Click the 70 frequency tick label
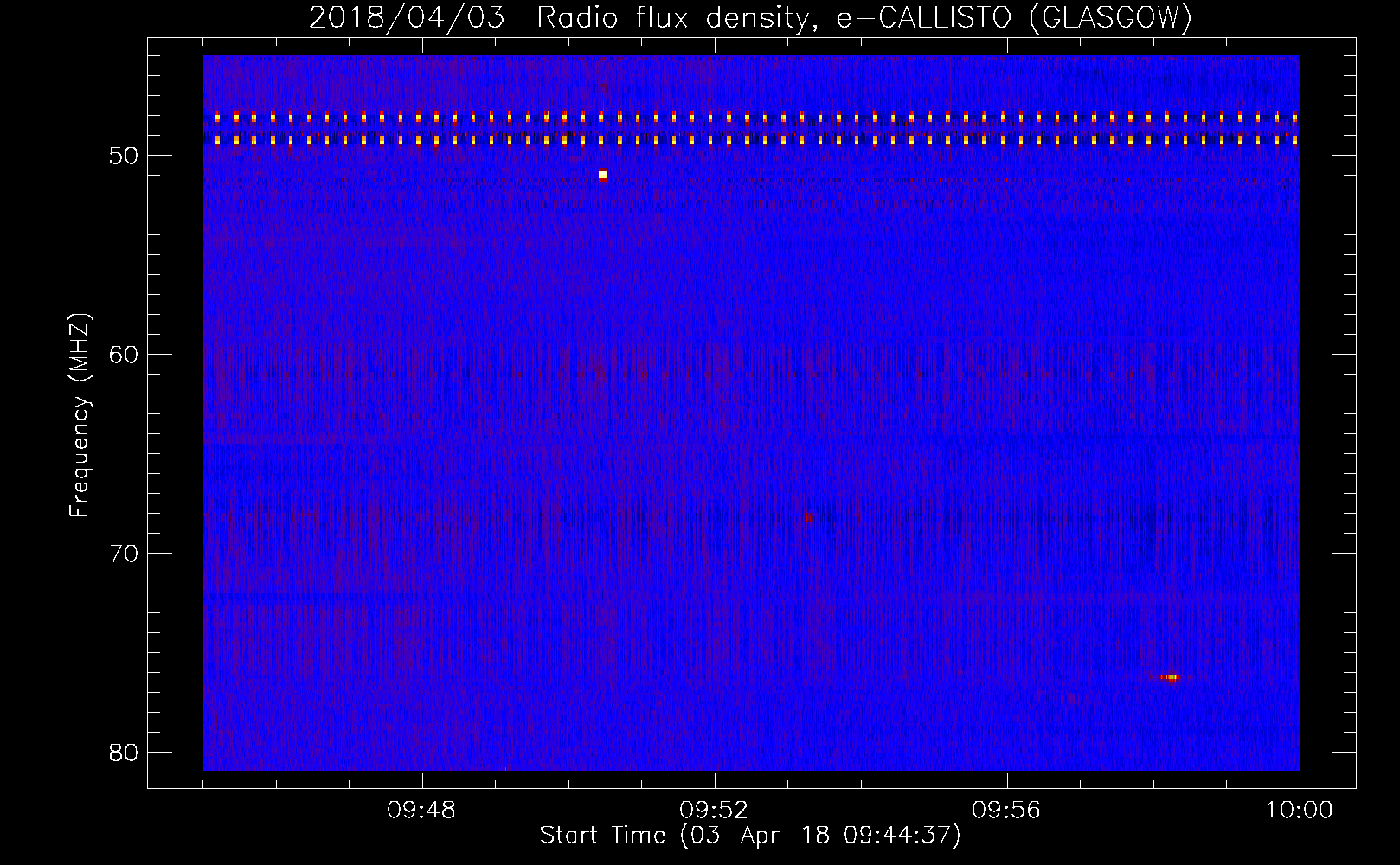 click(x=125, y=554)
